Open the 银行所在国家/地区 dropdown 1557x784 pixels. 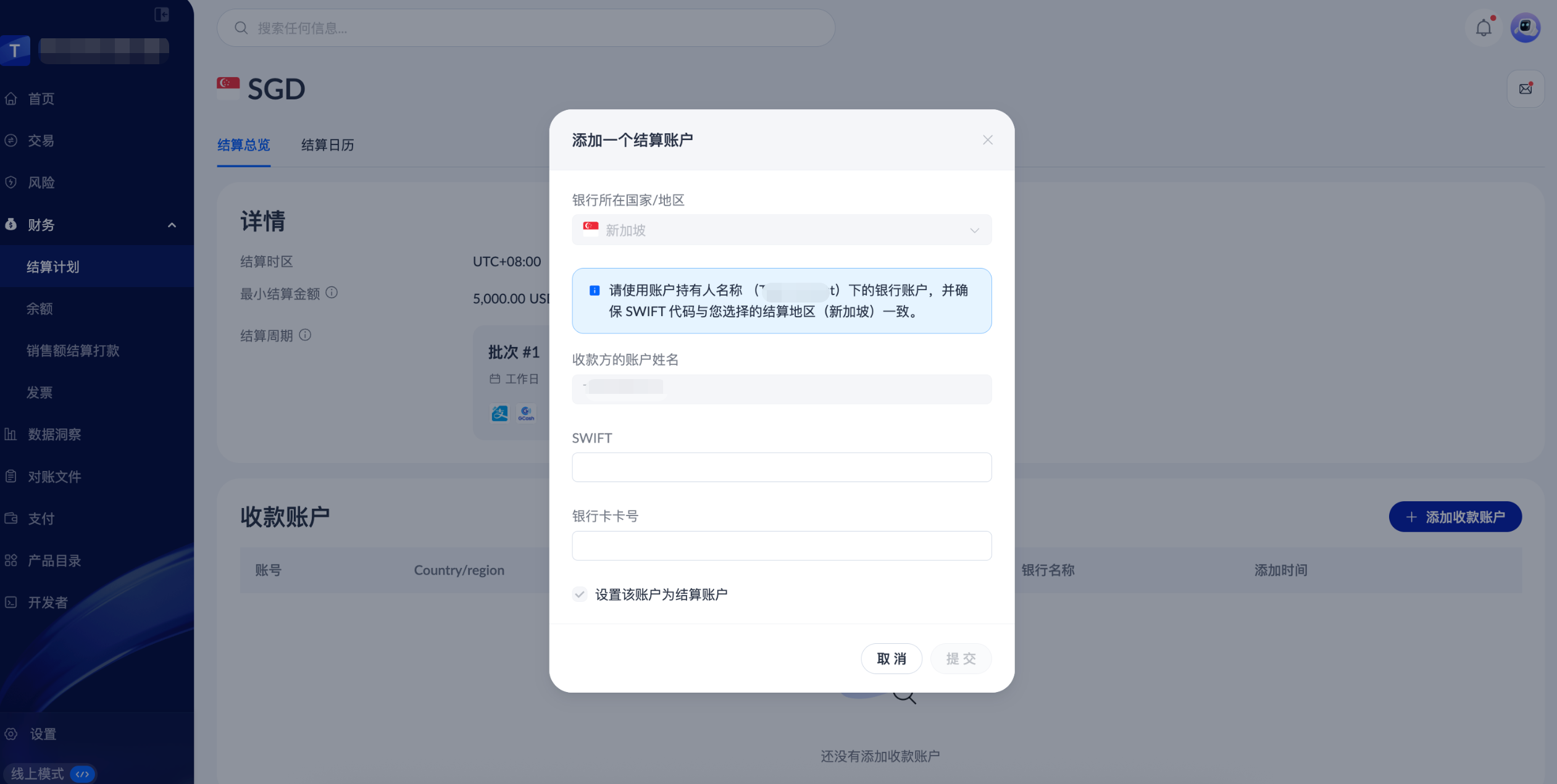[782, 230]
